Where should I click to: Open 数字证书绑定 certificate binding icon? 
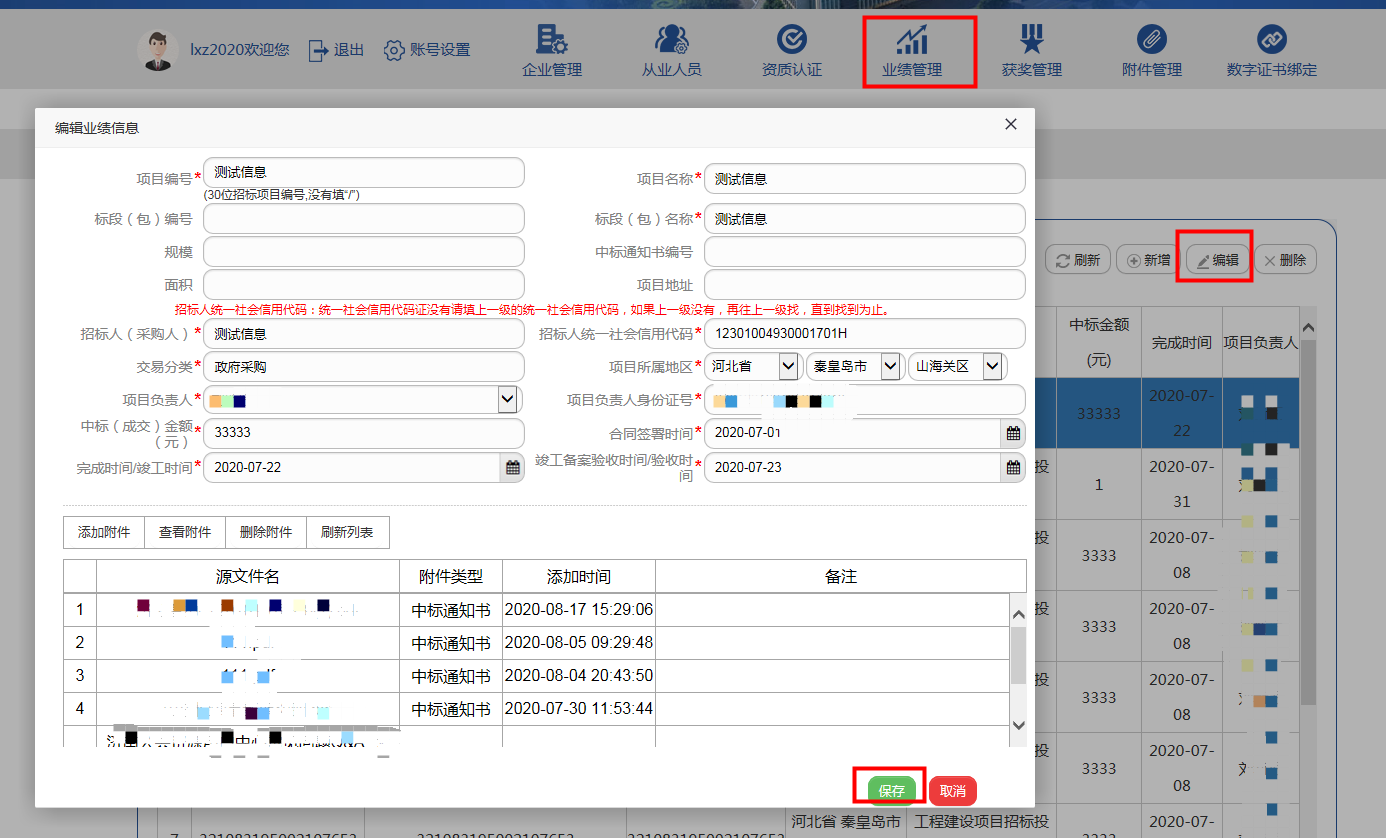click(x=1271, y=51)
